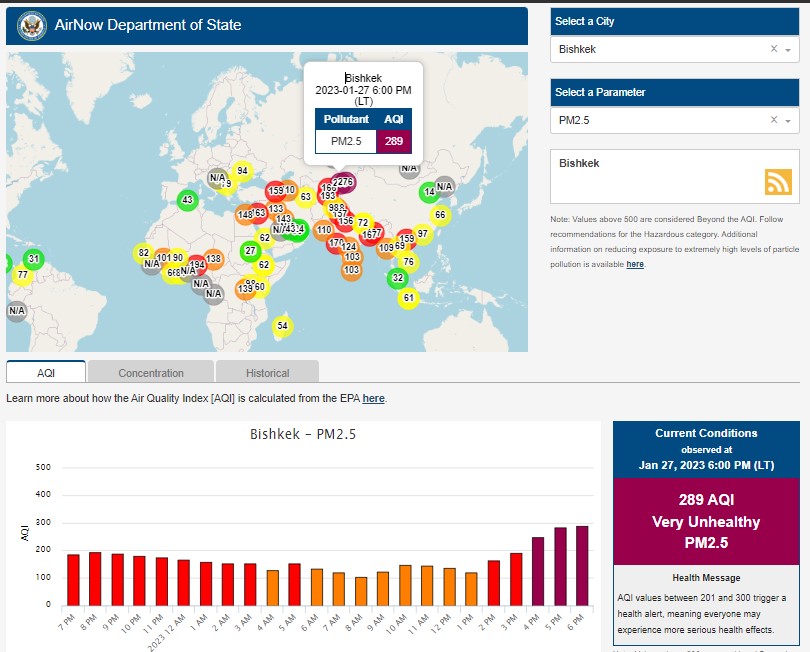
Task: Clear the selected PM2.5 parameter
Action: (773, 120)
